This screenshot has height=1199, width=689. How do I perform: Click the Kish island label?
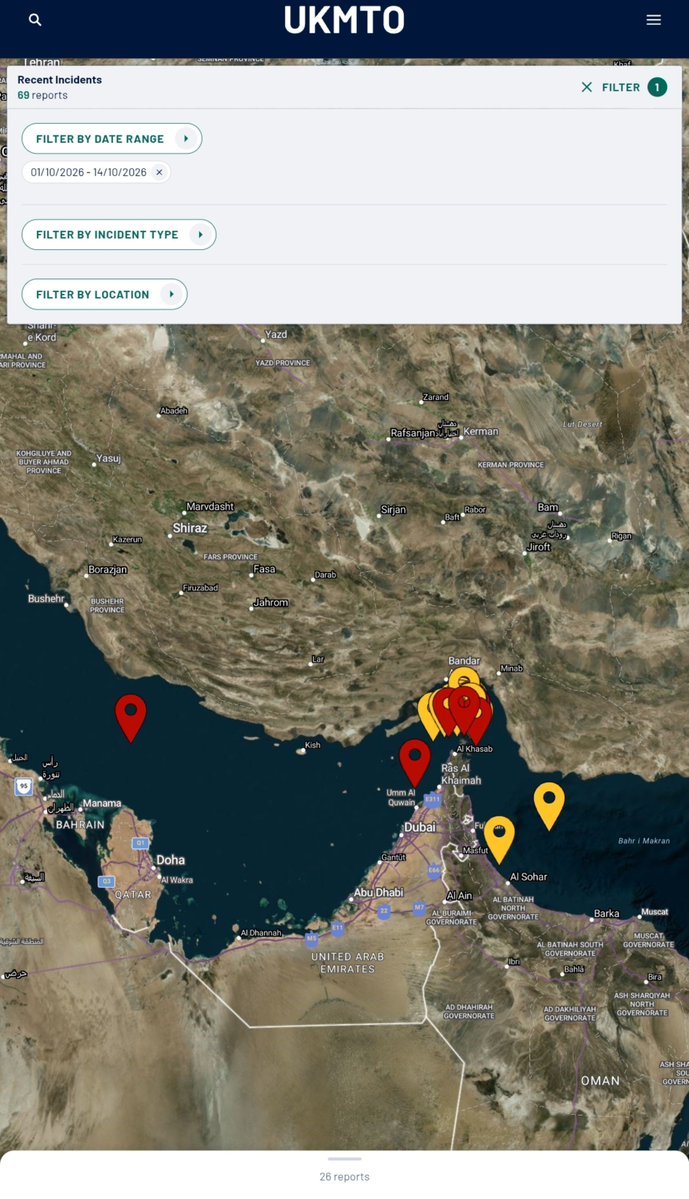pyautogui.click(x=313, y=745)
